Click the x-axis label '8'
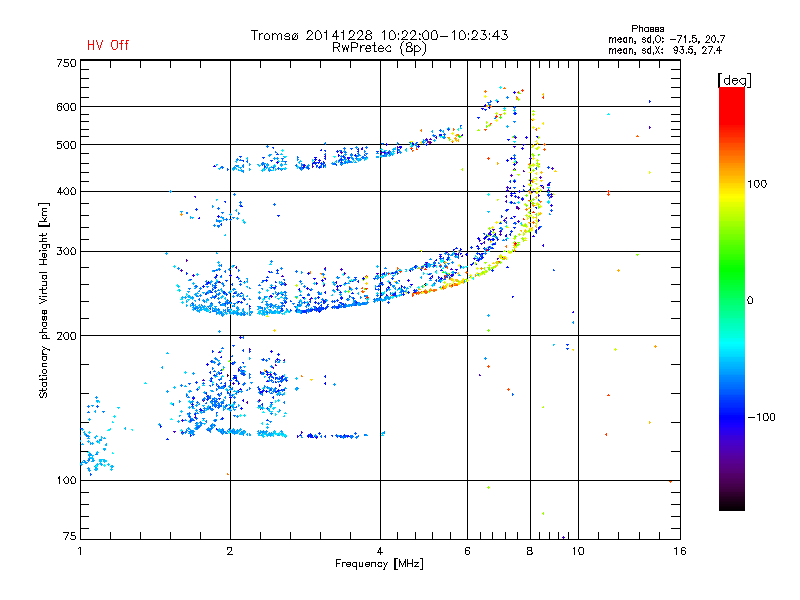The height and width of the screenshot is (600, 800). [530, 551]
